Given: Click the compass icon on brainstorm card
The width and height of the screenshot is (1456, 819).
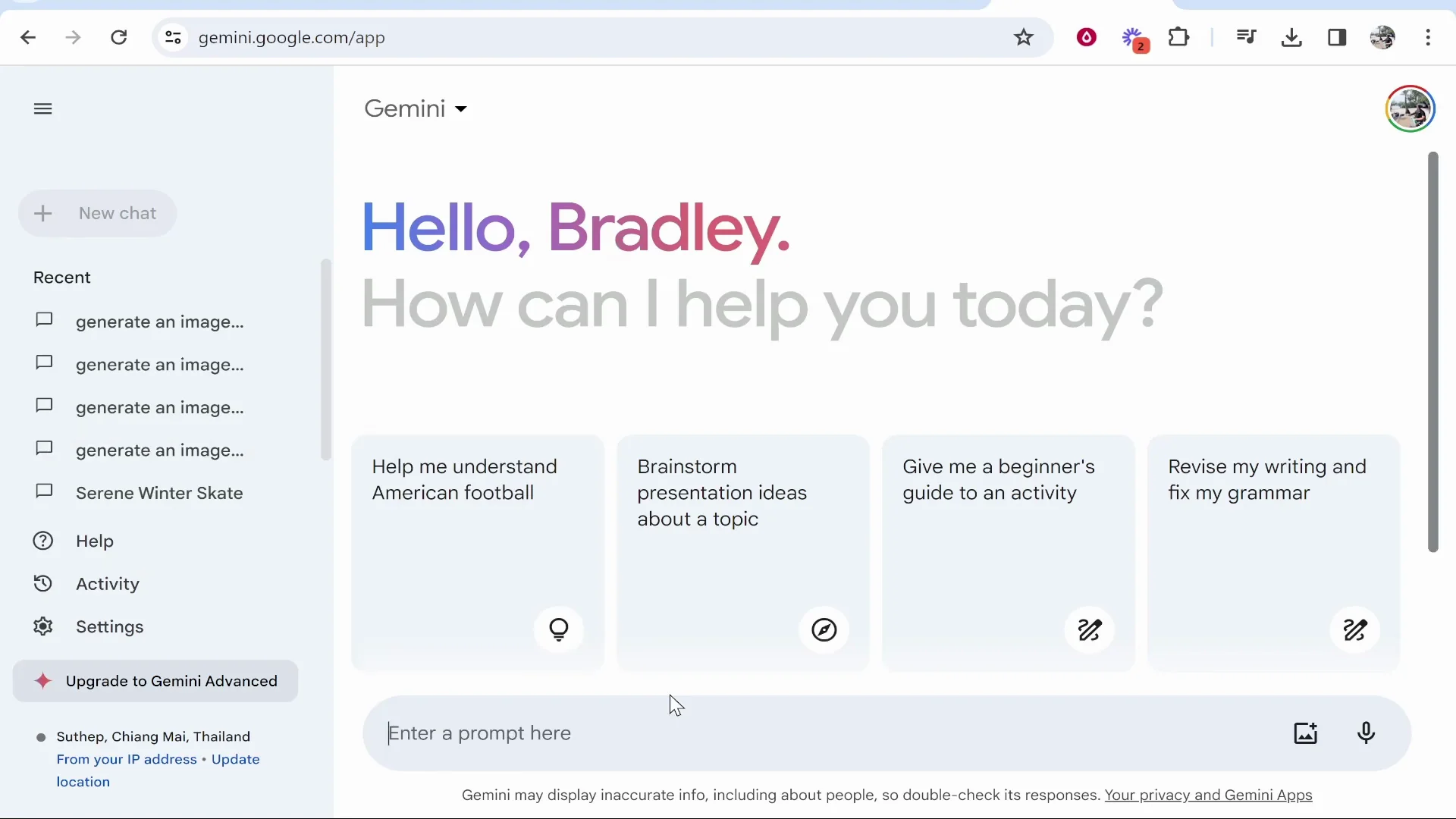Looking at the screenshot, I should pos(824,630).
